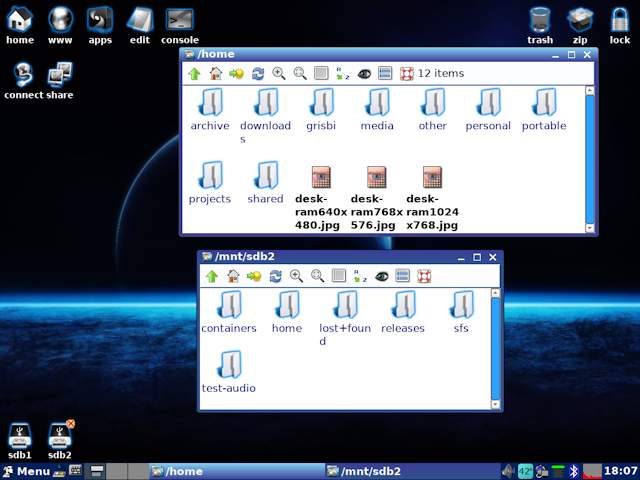Click the Bluetooth tray icon
This screenshot has width=640, height=480.
point(574,471)
